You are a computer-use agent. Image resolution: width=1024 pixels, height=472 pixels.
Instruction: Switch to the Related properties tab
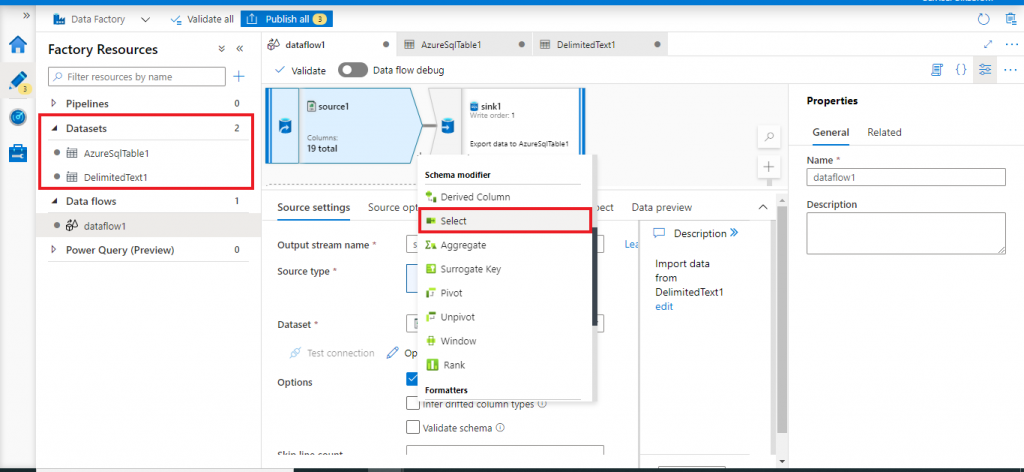pyautogui.click(x=884, y=132)
